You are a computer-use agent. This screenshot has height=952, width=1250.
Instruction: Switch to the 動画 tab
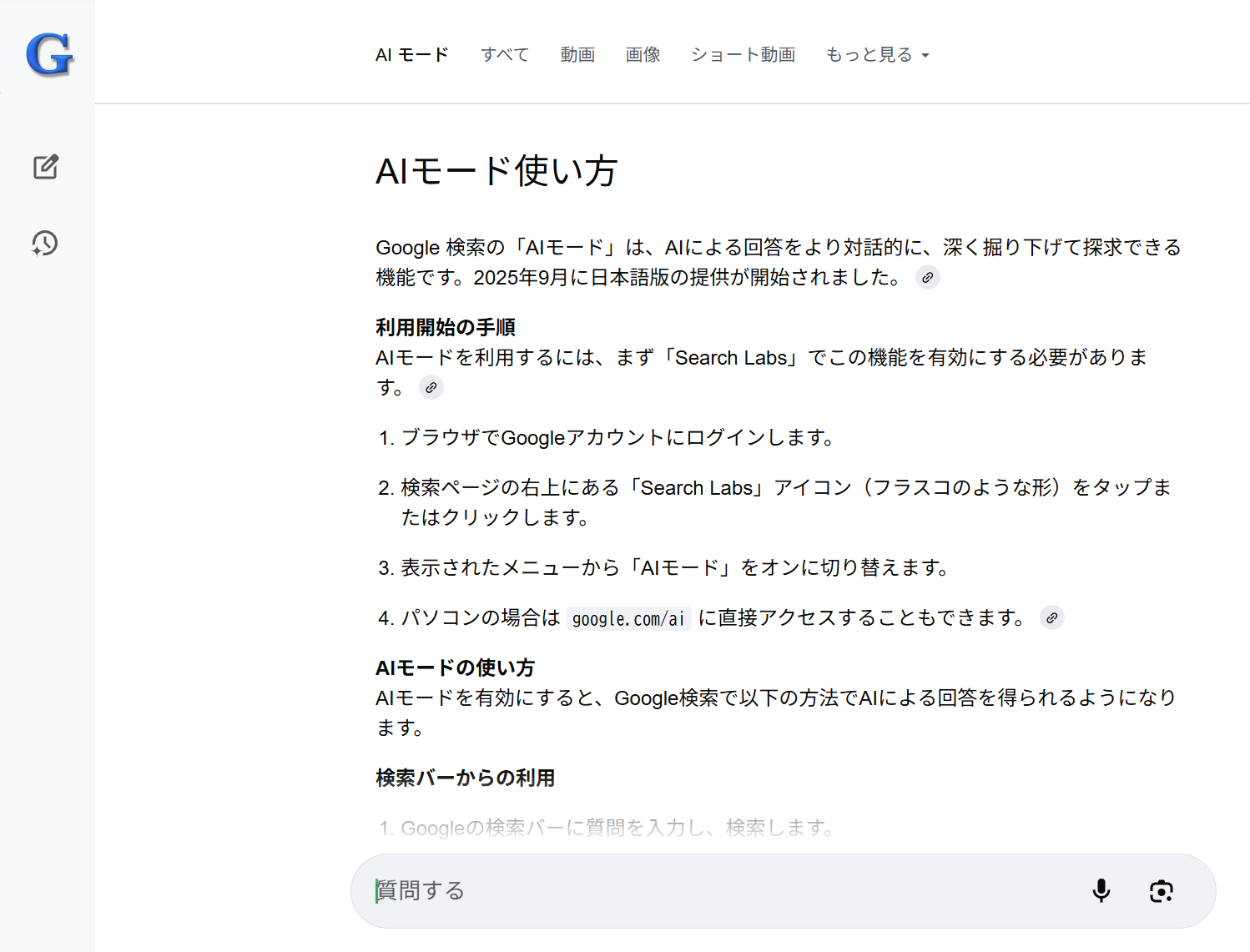577,55
